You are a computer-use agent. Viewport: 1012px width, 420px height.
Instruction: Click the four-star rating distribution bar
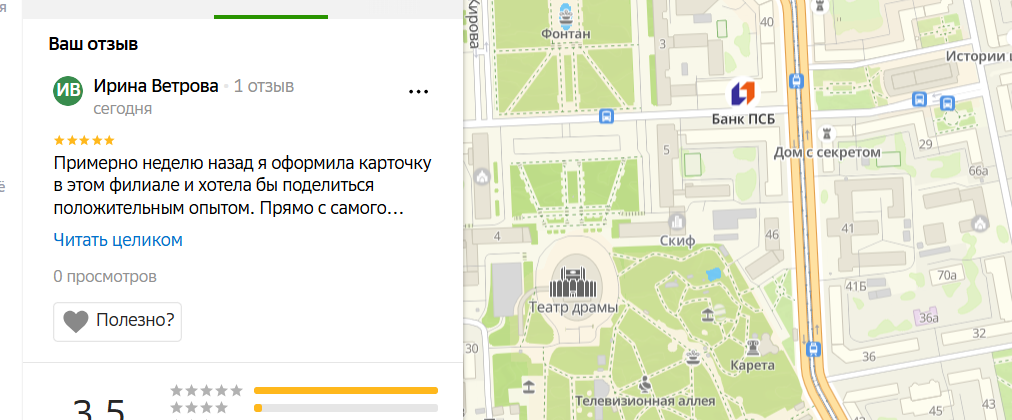point(346,408)
